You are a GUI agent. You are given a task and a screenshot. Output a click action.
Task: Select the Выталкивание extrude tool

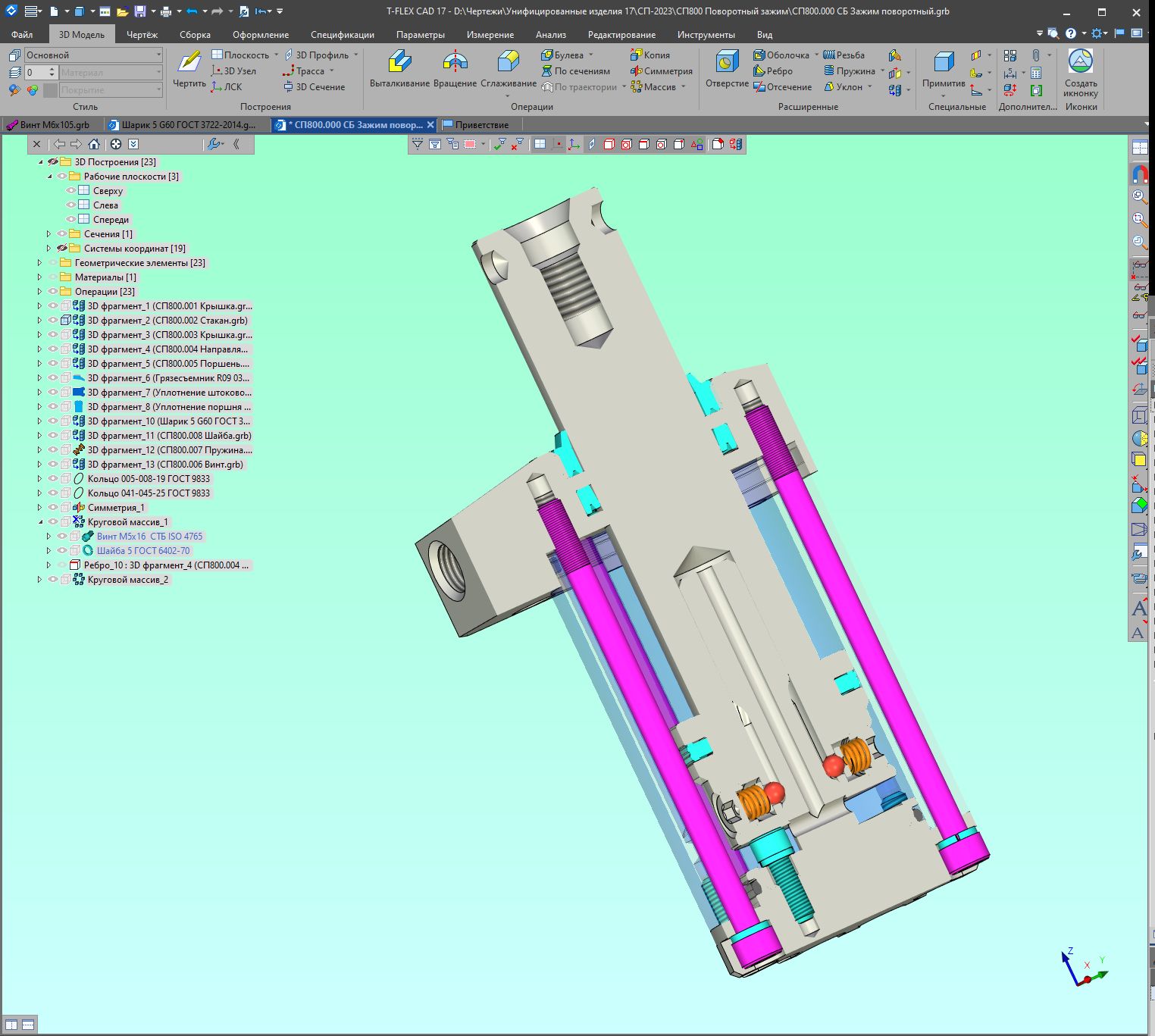[399, 68]
